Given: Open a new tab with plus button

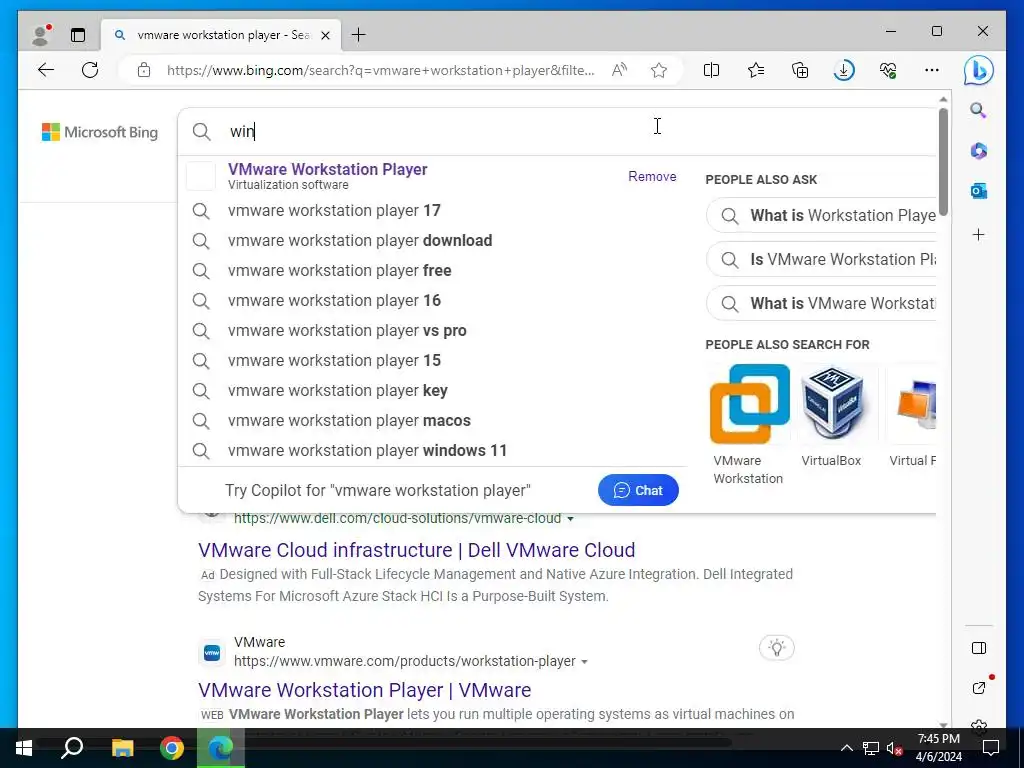Looking at the screenshot, I should click(359, 35).
